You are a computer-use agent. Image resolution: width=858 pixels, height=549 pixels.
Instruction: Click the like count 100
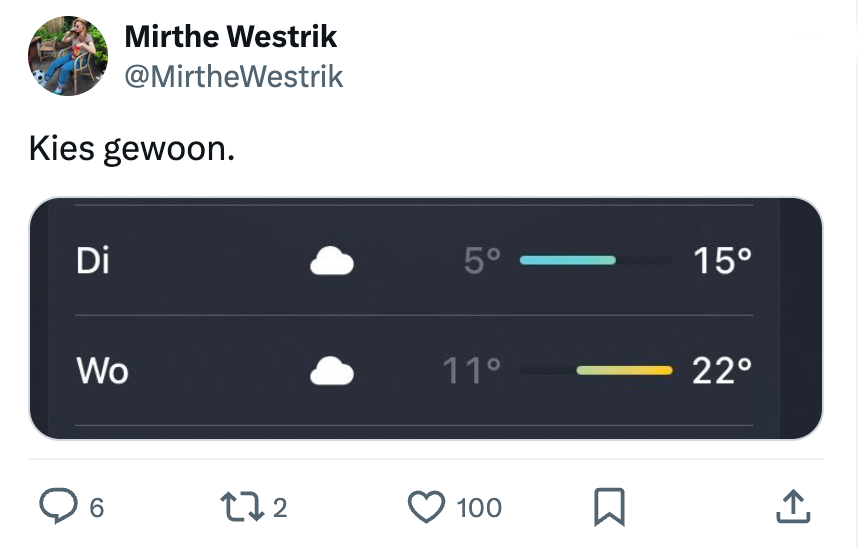(479, 508)
